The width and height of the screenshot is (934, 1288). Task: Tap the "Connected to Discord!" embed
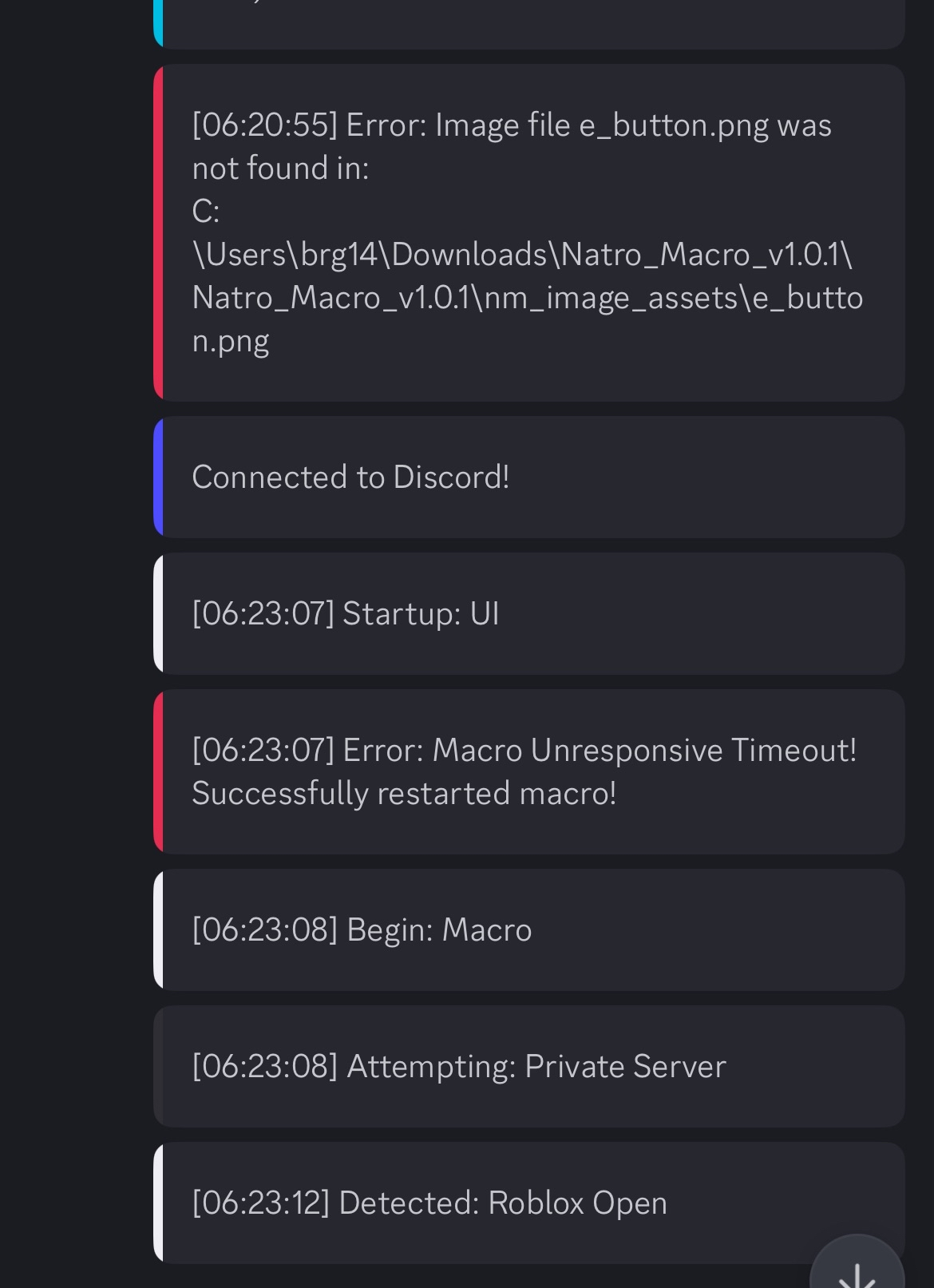coord(351,478)
